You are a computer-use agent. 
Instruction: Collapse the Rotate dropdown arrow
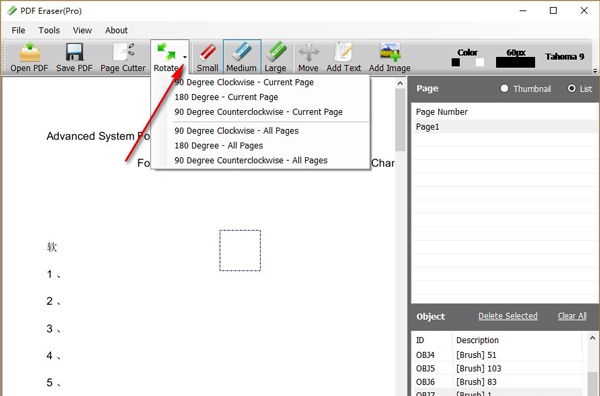tap(185, 57)
